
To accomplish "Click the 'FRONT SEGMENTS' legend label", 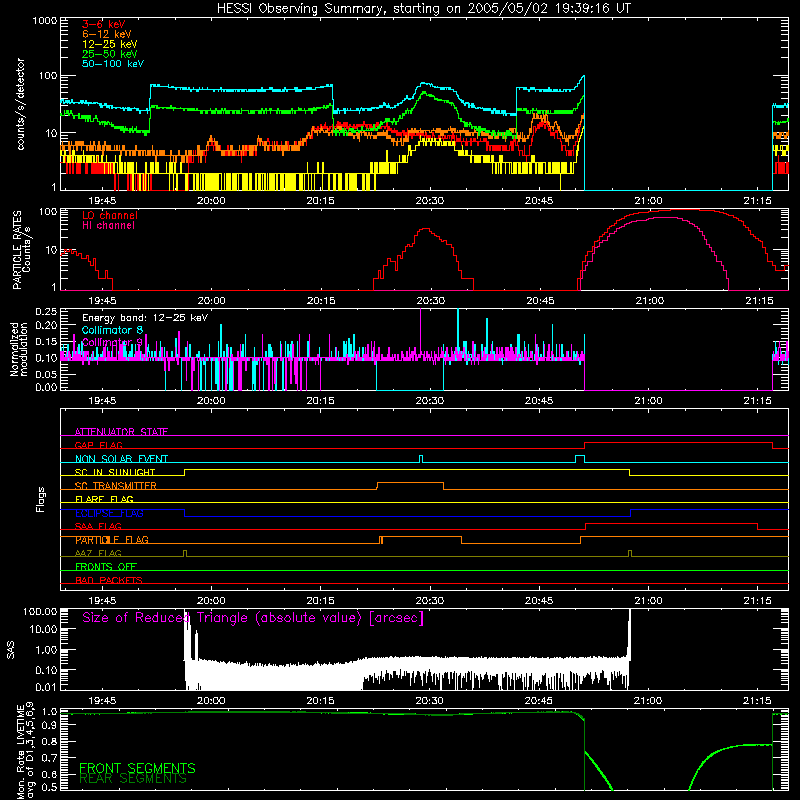I will (137, 768).
